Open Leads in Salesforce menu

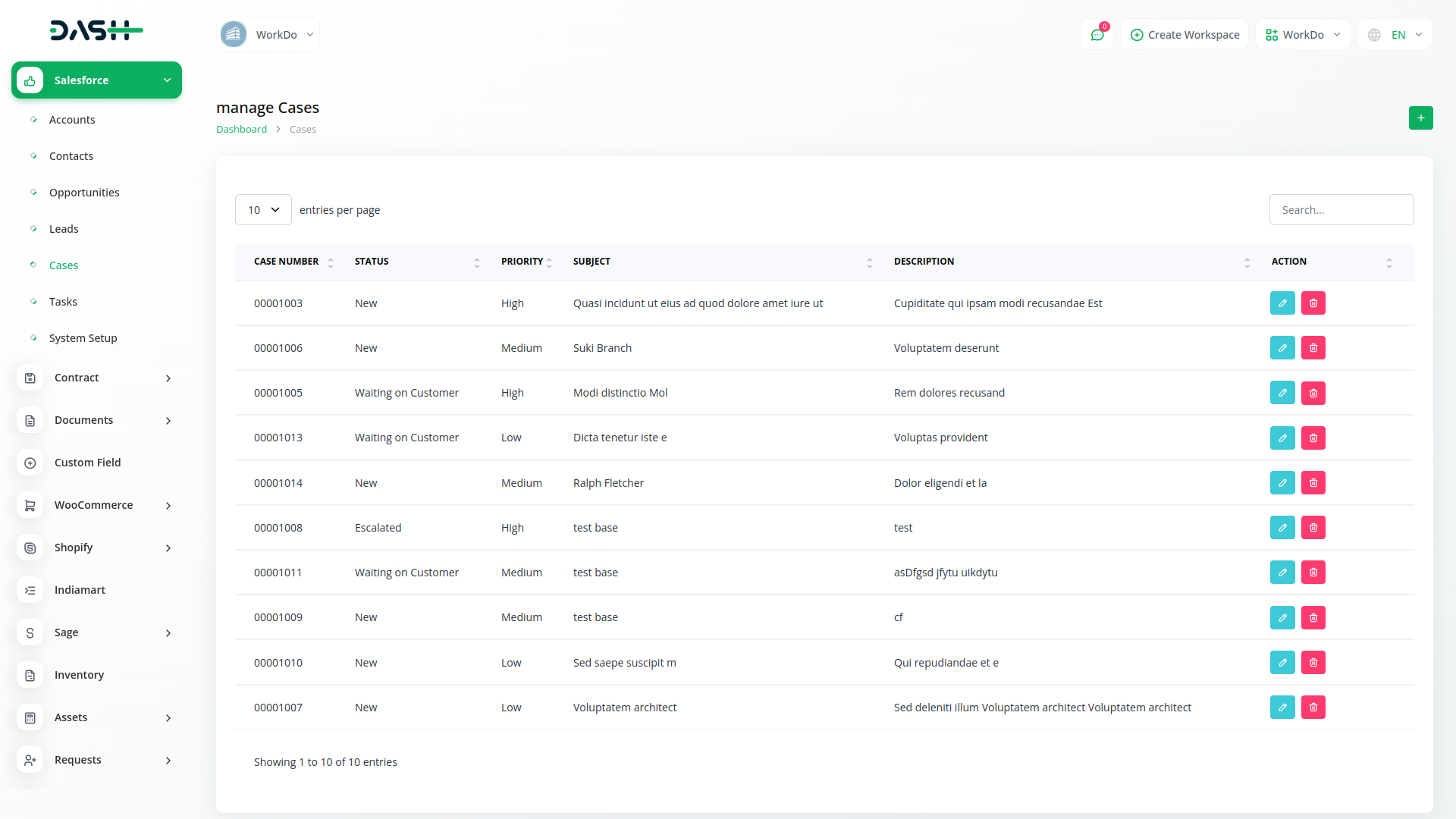click(x=64, y=229)
